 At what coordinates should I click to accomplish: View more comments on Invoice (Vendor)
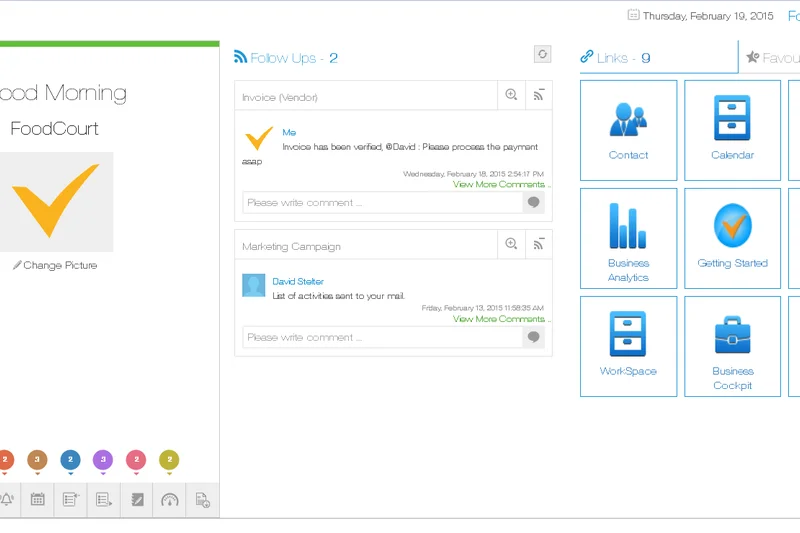500,185
